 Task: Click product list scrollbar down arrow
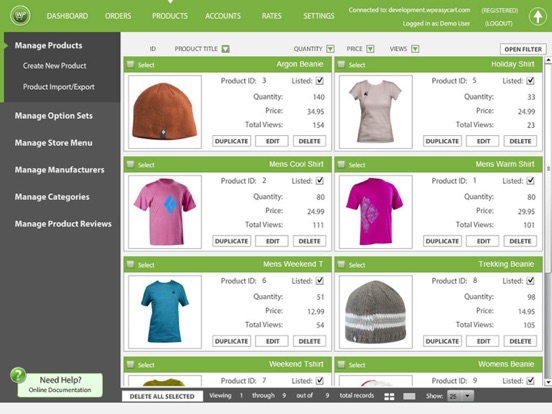pyautogui.click(x=548, y=382)
